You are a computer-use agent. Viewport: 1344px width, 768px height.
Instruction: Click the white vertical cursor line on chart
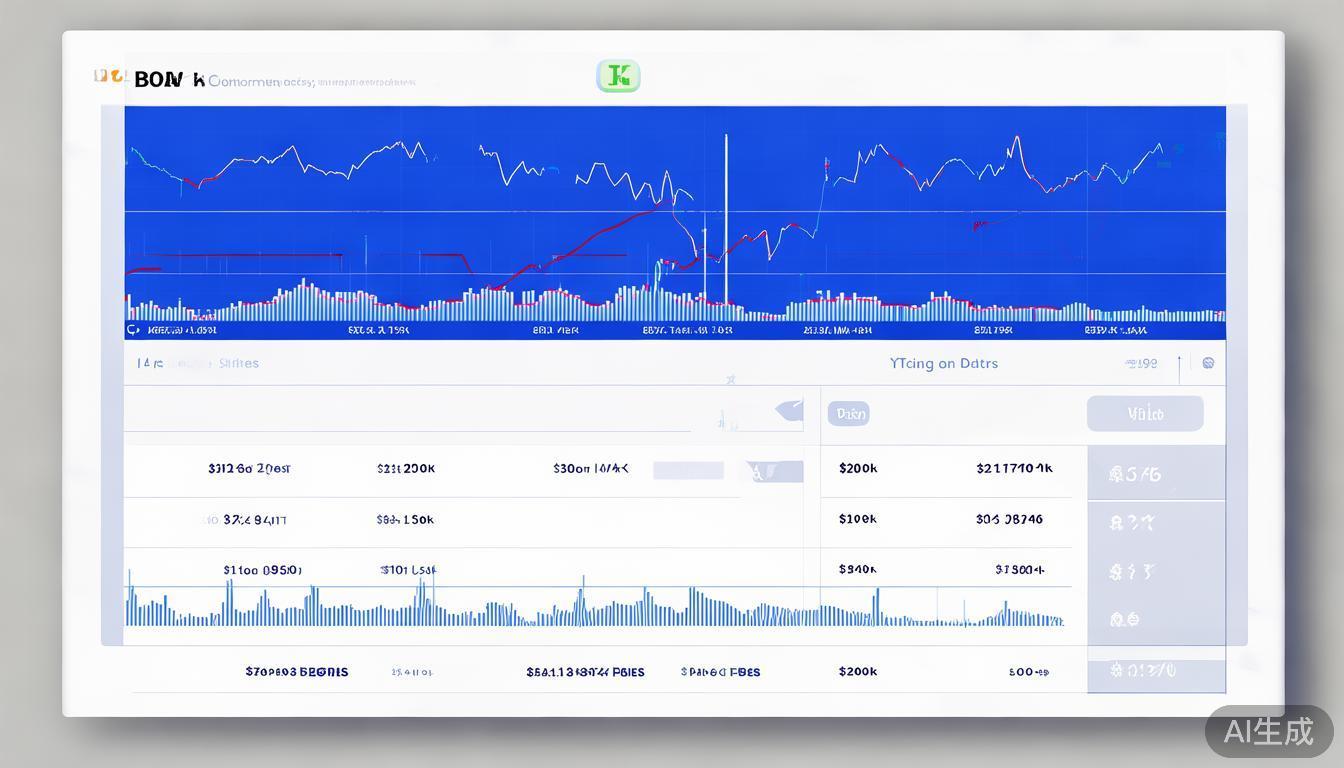(726, 220)
